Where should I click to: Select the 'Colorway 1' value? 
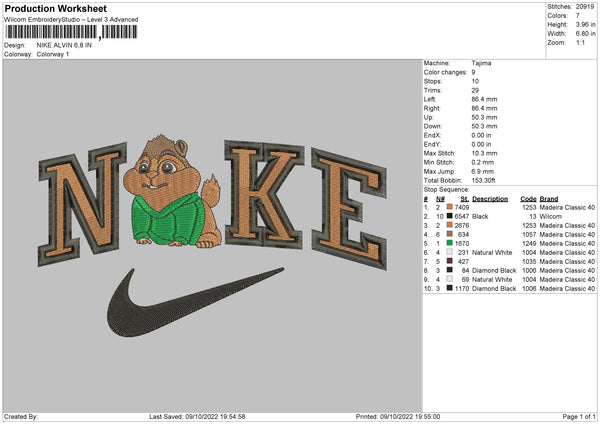click(x=53, y=54)
